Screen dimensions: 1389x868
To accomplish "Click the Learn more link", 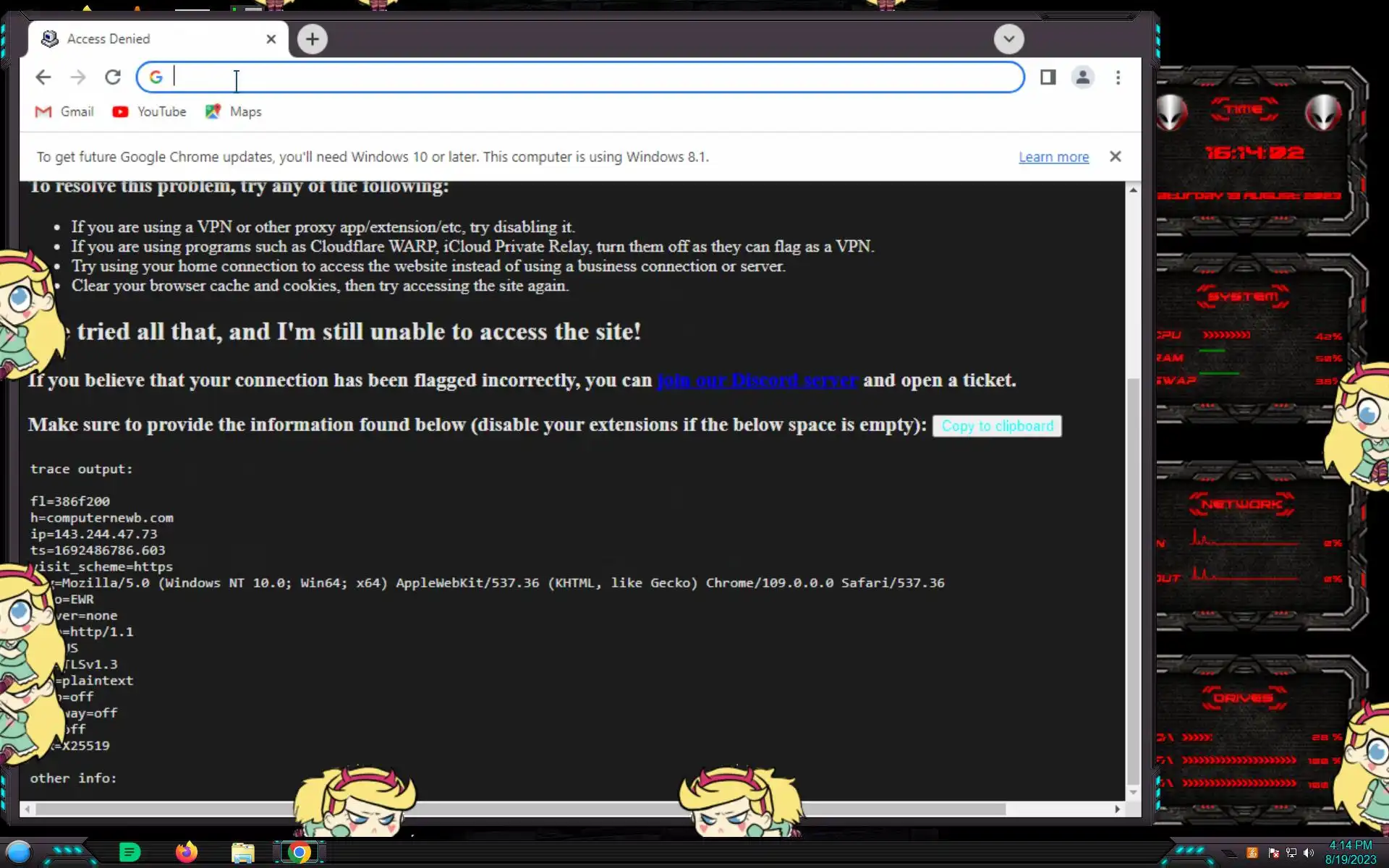I will pos(1053,157).
